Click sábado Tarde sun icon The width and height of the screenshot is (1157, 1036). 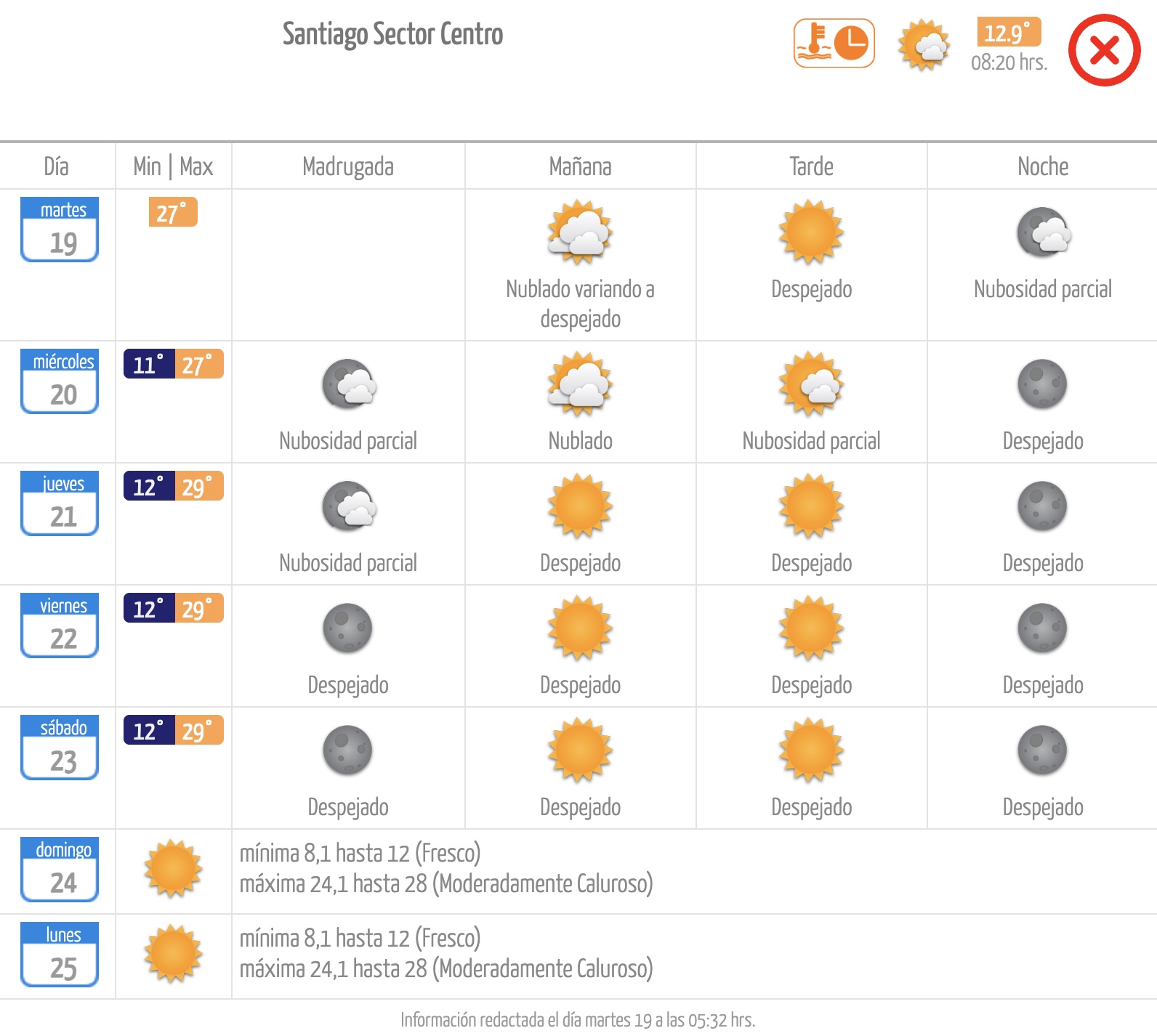click(x=811, y=750)
